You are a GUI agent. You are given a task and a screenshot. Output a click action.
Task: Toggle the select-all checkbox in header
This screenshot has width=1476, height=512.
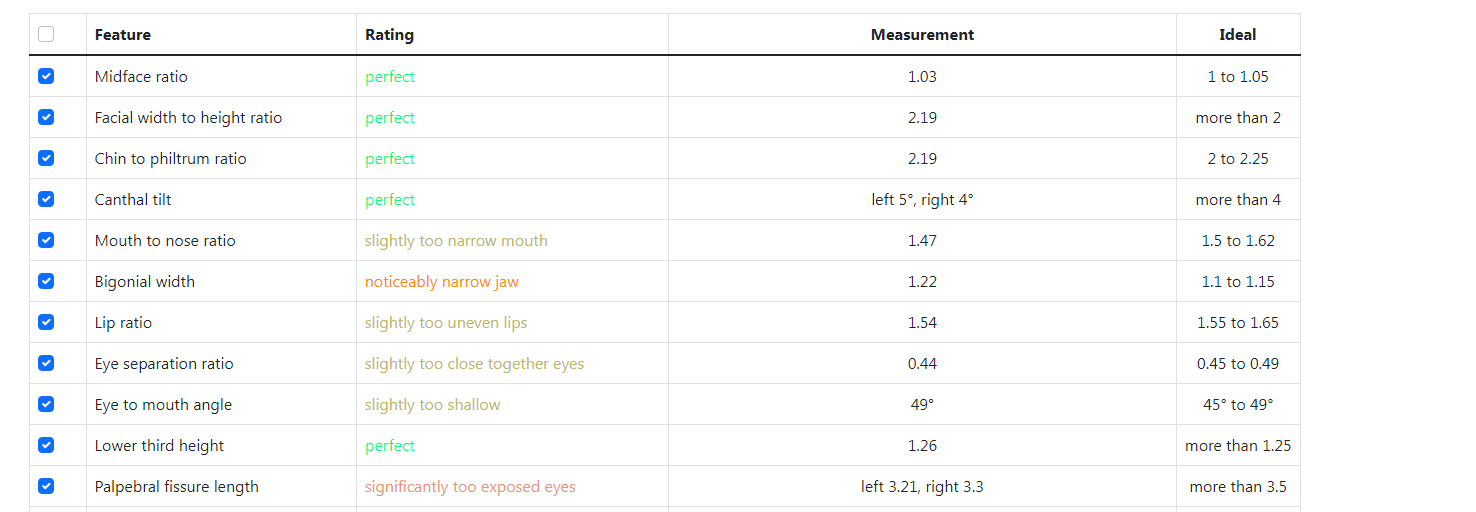point(46,35)
